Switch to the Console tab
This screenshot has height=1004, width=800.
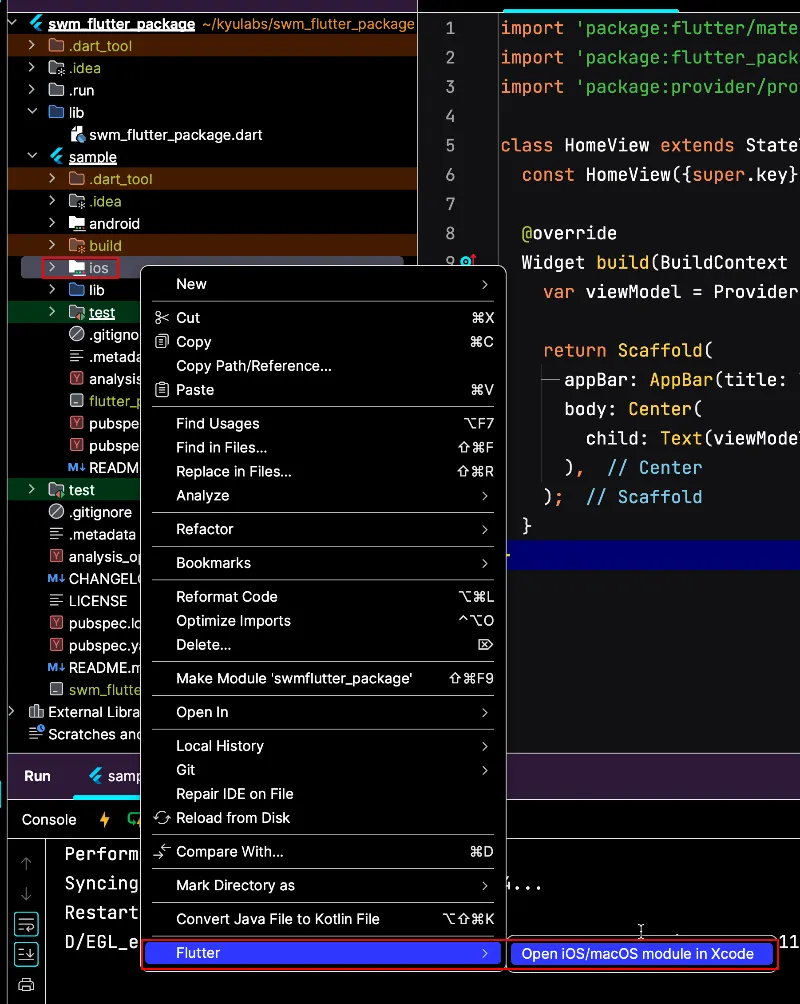[49, 820]
